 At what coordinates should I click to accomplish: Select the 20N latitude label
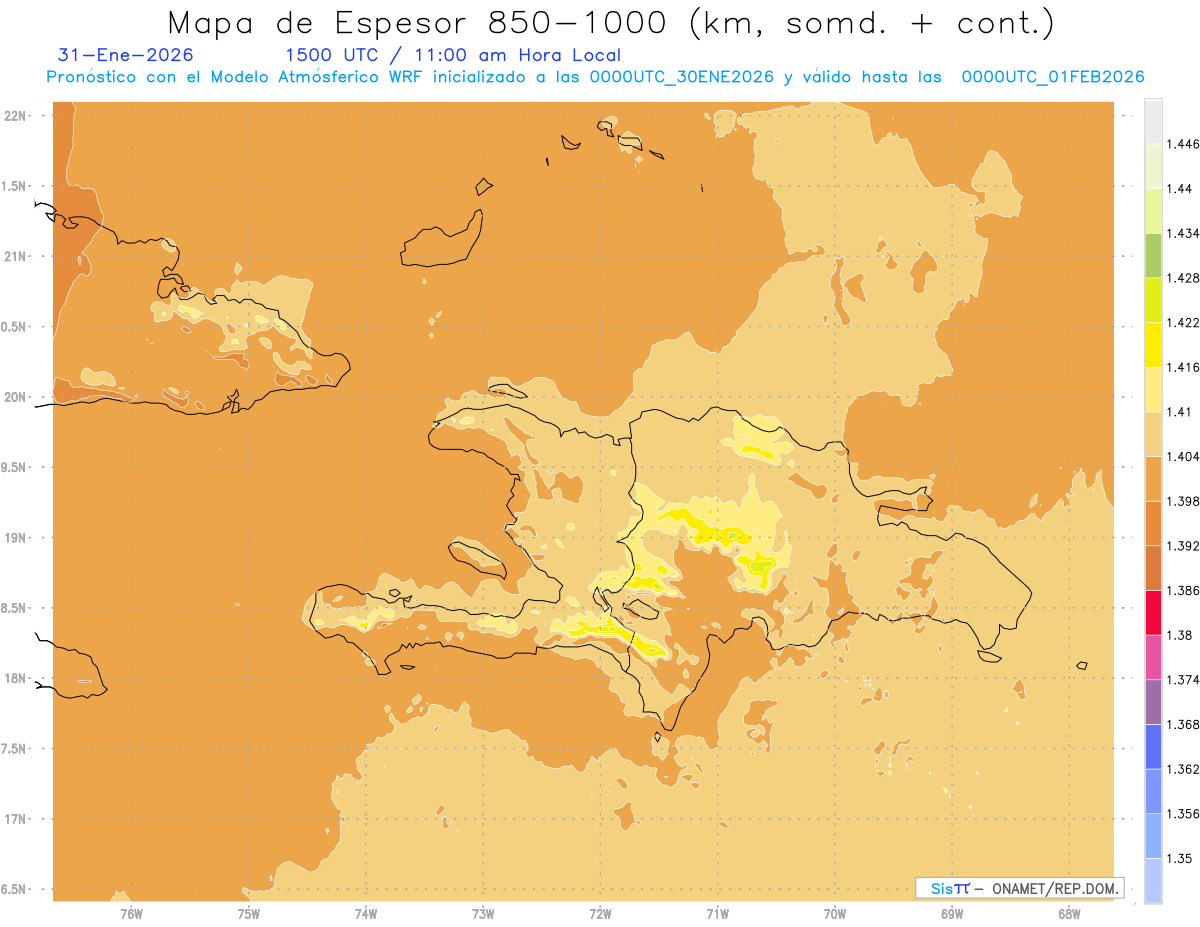click(x=15, y=397)
